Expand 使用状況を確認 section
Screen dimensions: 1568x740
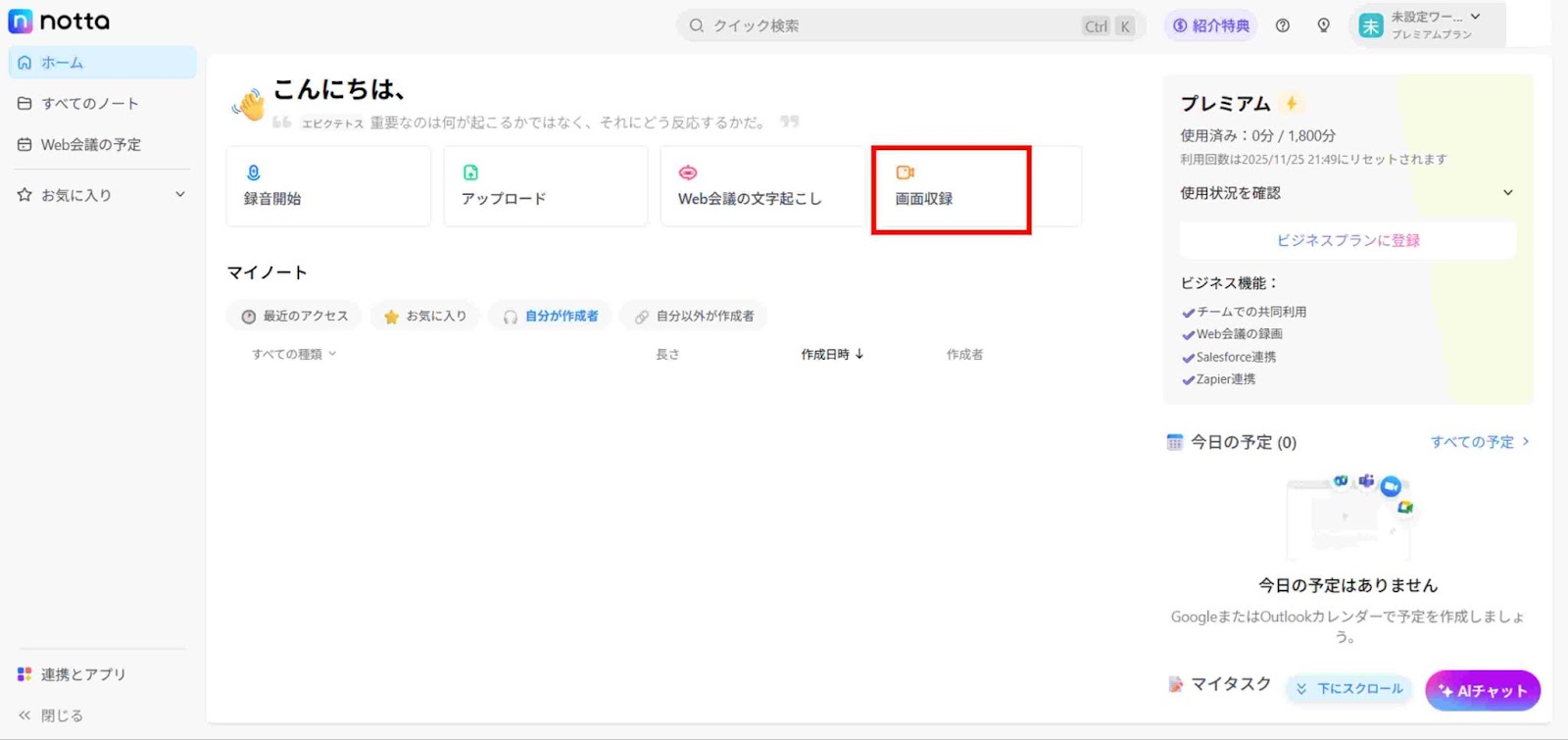[x=1347, y=193]
